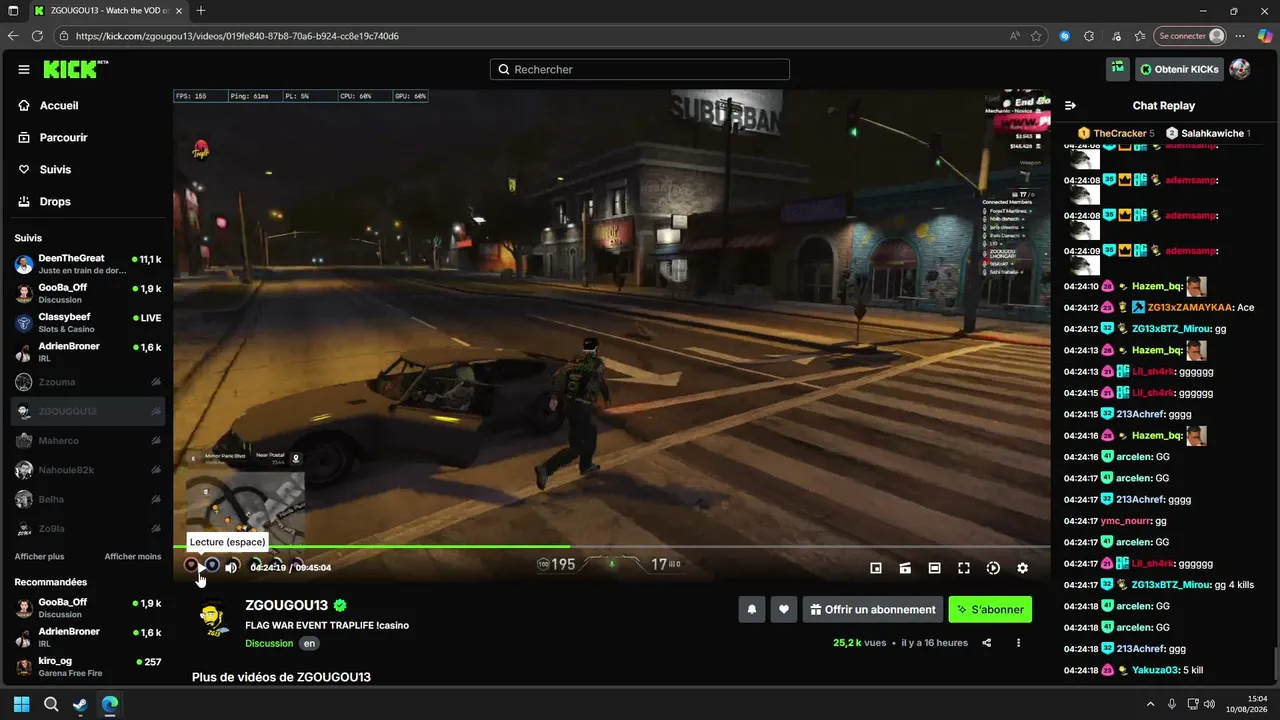The width and height of the screenshot is (1280, 720).
Task: Open AdrienBroner in the Suivis list
Action: tap(88, 352)
